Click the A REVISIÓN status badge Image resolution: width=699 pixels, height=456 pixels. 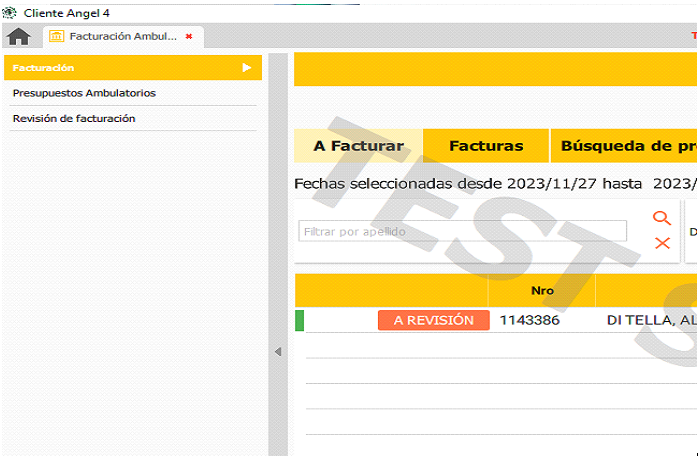(433, 320)
